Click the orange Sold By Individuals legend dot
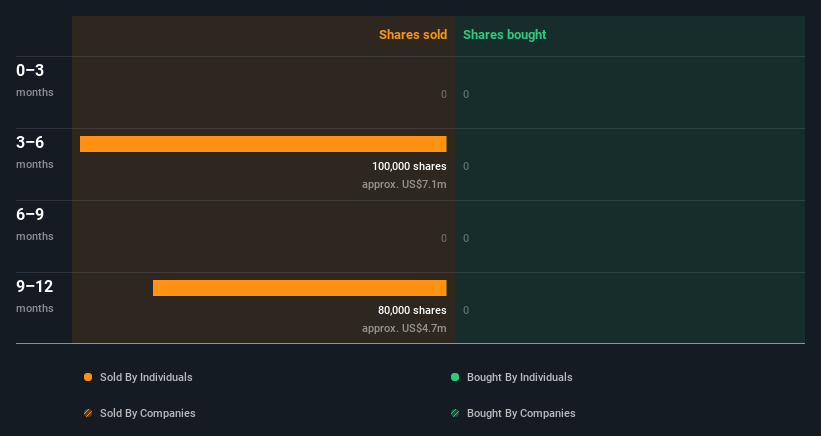Image resolution: width=821 pixels, height=436 pixels. pyautogui.click(x=88, y=377)
